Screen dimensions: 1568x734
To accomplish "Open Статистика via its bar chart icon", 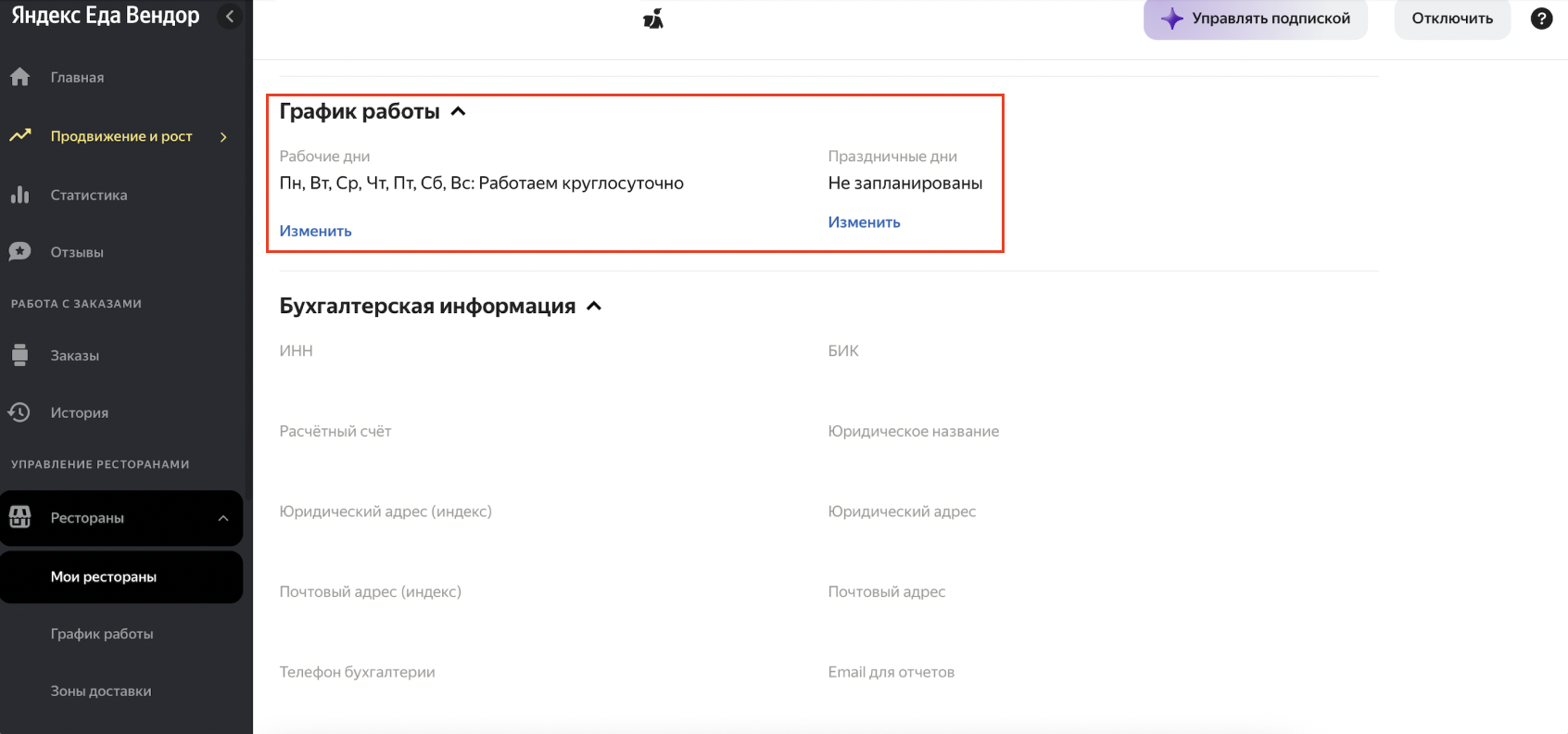I will 19,195.
